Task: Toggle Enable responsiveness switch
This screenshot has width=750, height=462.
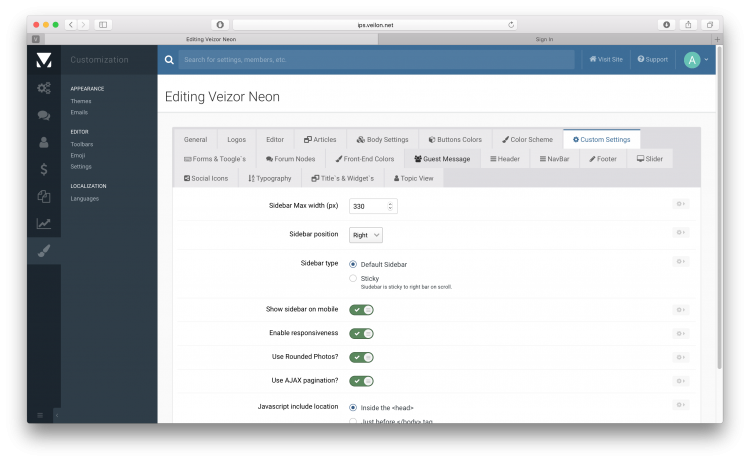Action: pyautogui.click(x=361, y=333)
